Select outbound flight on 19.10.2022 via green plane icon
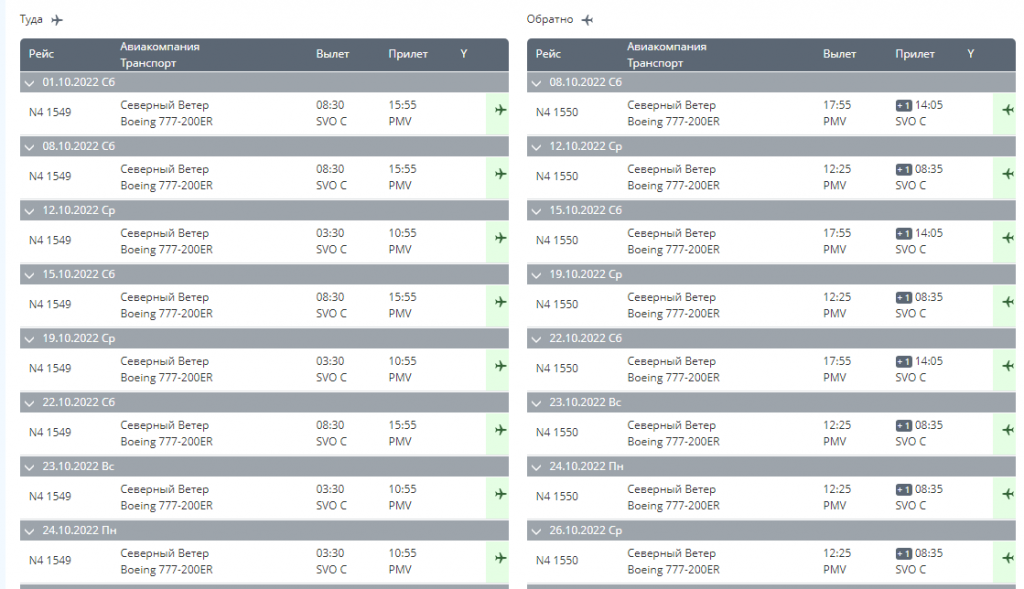Viewport: 1024px width, 589px height. coord(500,366)
